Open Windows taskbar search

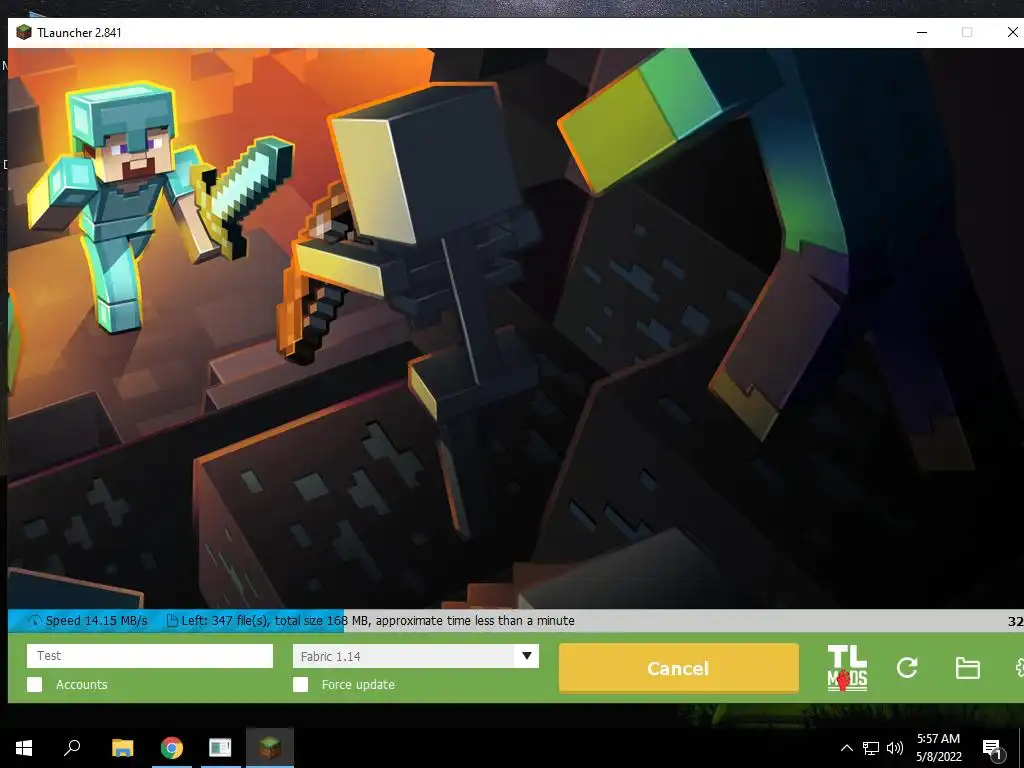72,748
